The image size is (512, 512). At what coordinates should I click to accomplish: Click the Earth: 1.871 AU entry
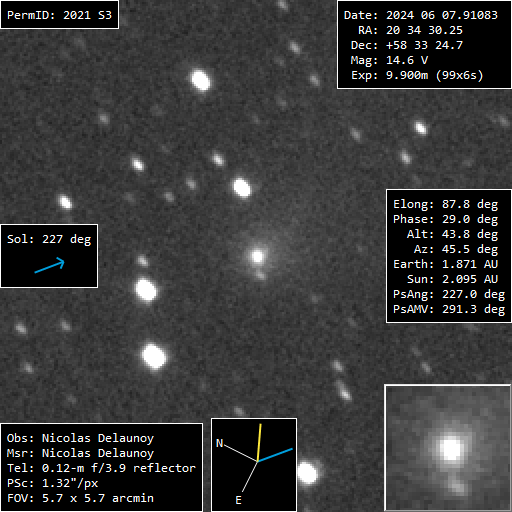tap(445, 264)
